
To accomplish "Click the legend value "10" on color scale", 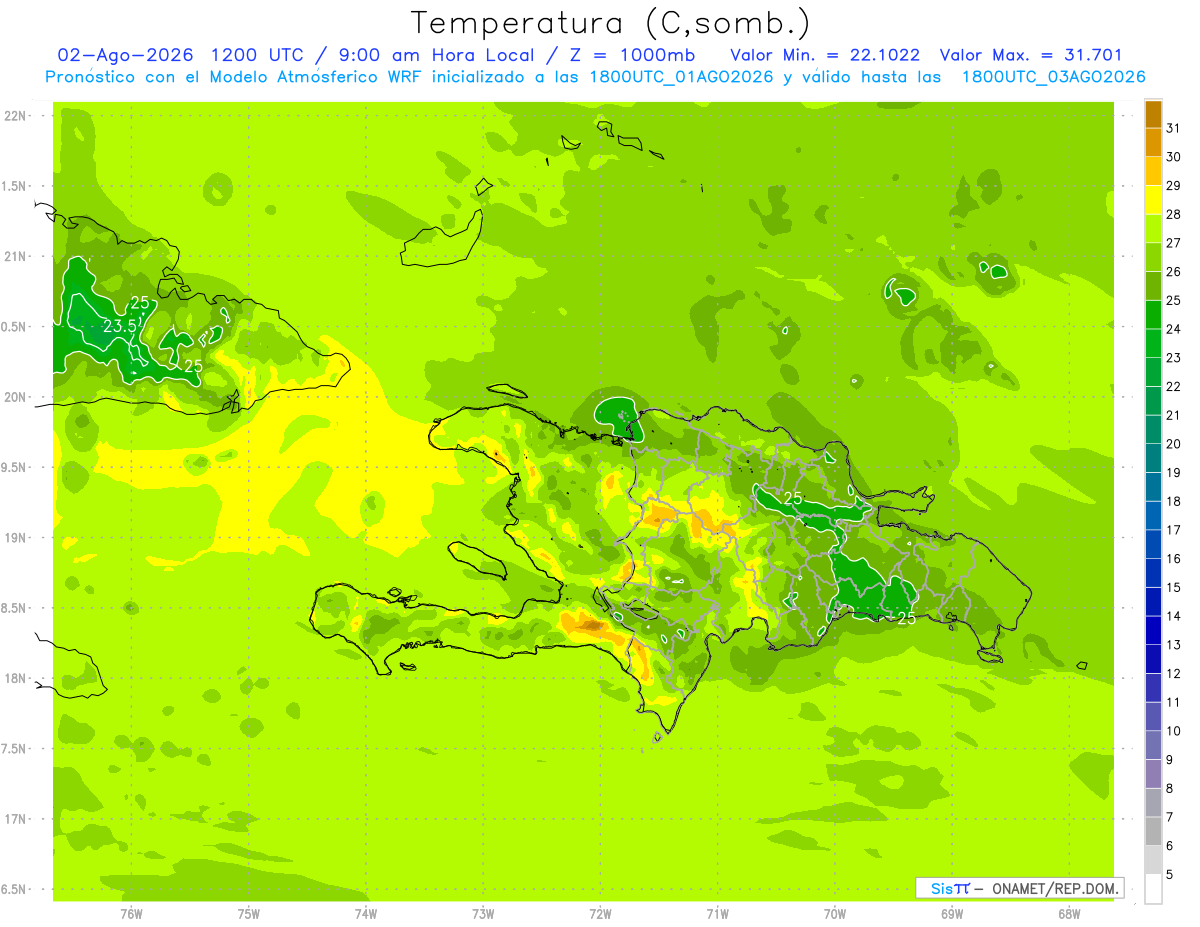I will coord(1174,731).
